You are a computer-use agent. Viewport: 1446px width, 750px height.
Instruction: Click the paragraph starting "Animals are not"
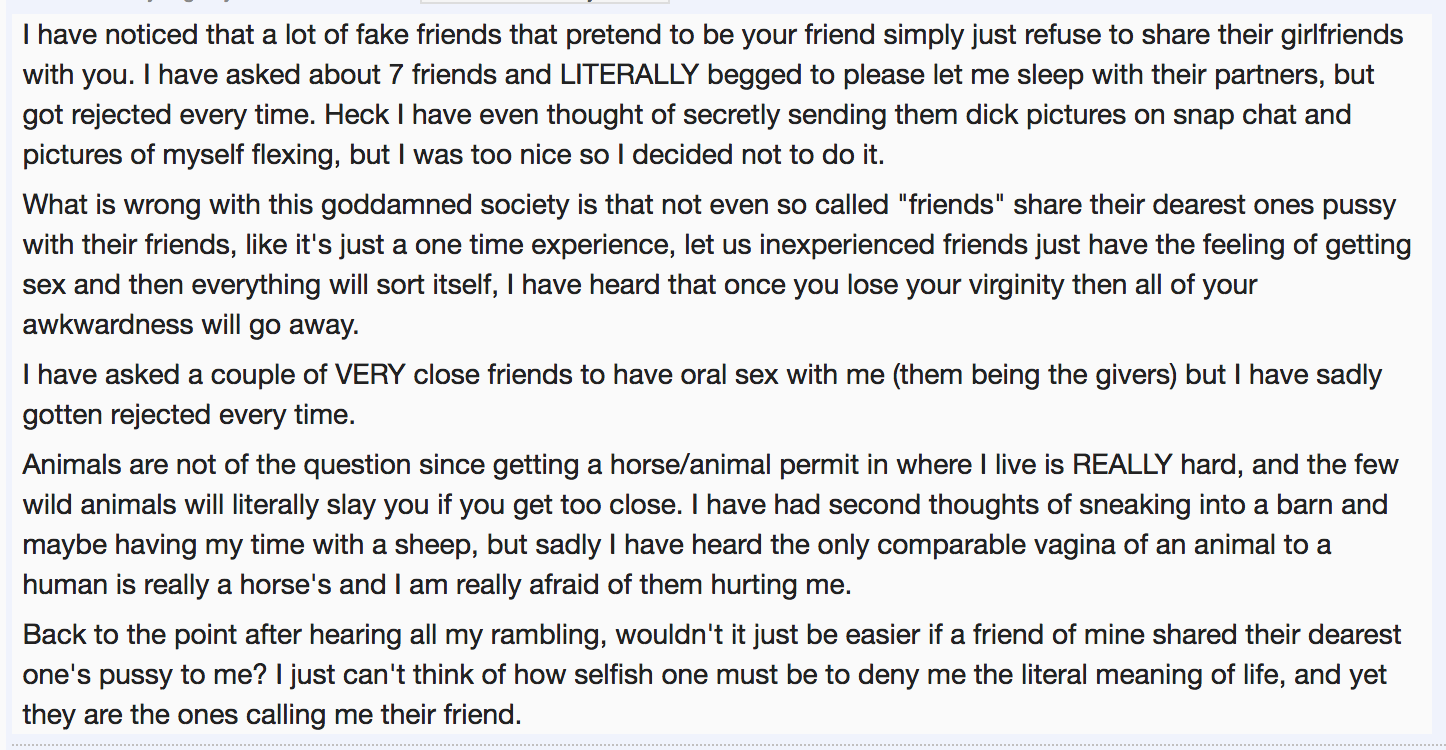click(700, 524)
